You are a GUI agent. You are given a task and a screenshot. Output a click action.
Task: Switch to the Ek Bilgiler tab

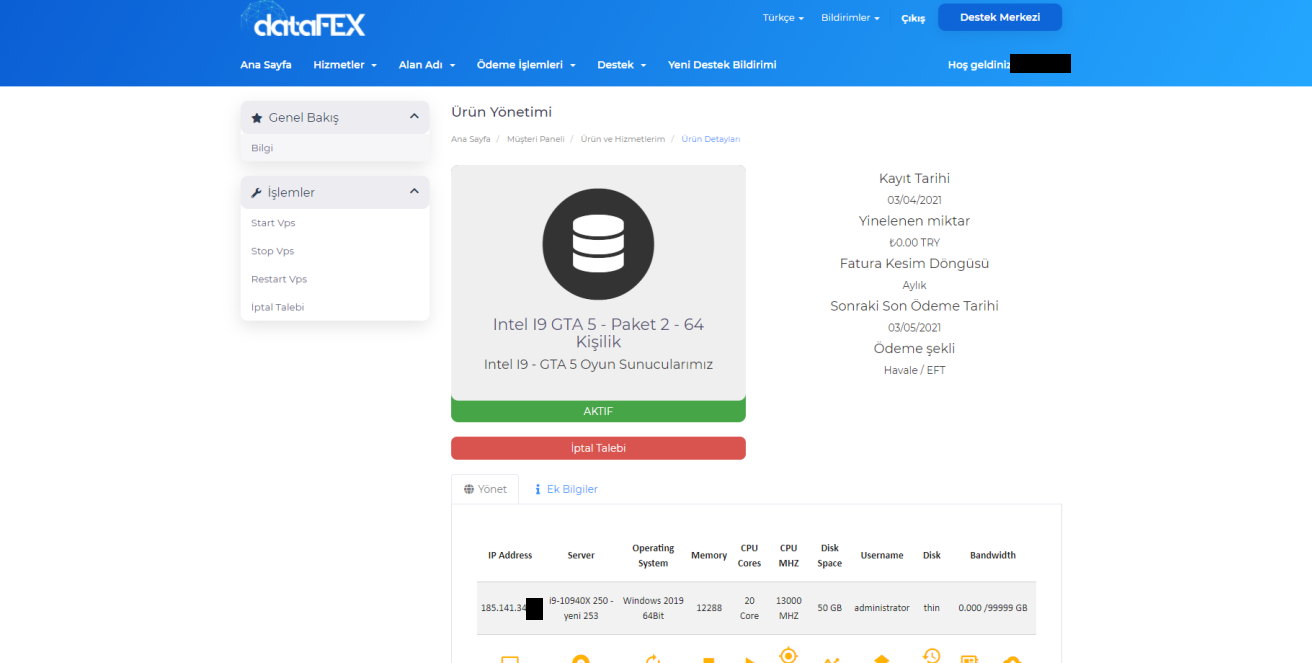[x=566, y=489]
